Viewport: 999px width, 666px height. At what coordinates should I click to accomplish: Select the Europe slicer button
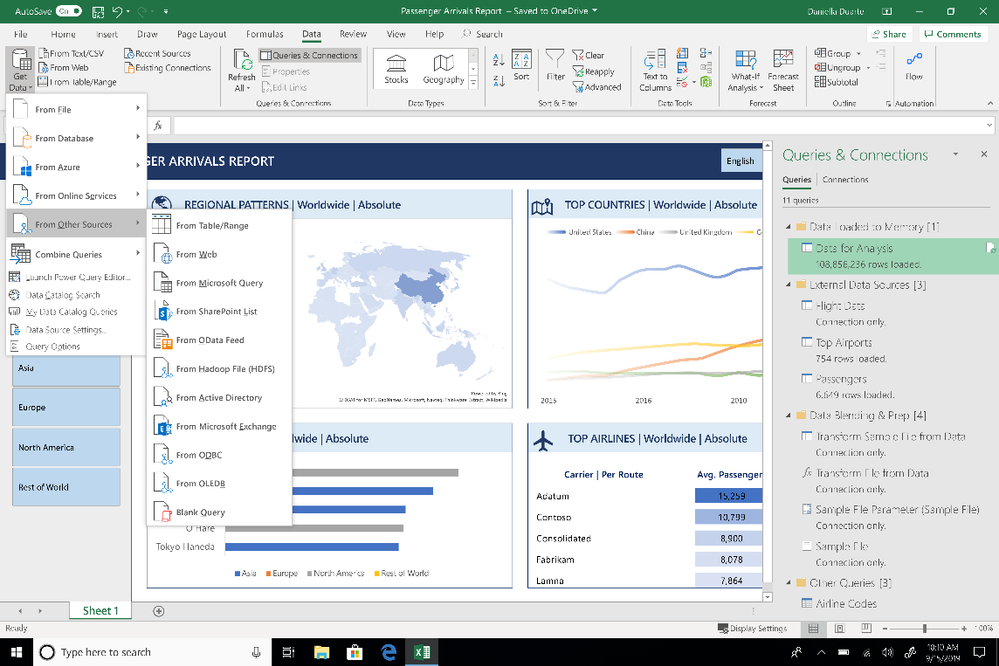click(x=66, y=407)
